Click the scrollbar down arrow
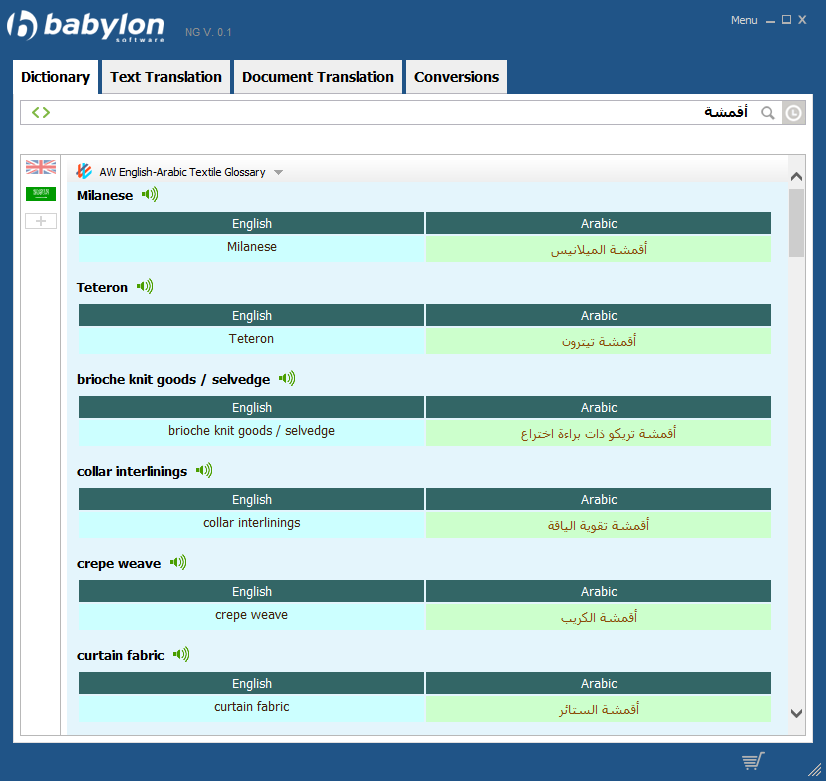 coord(796,713)
